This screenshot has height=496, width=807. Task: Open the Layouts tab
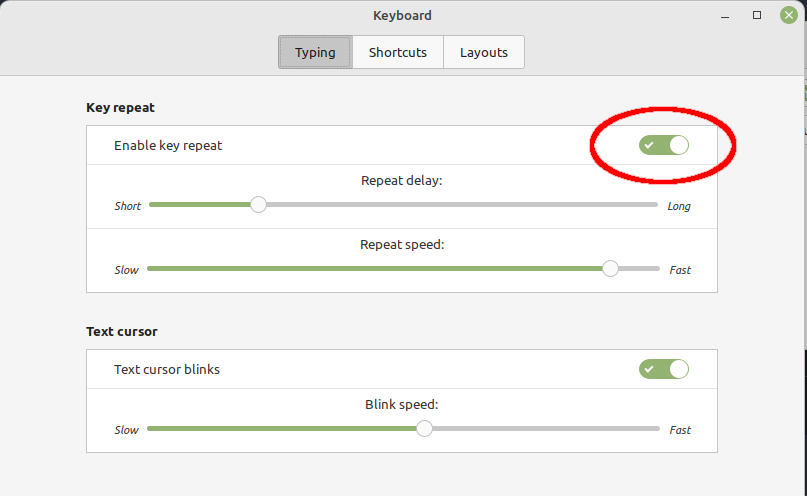(x=483, y=52)
